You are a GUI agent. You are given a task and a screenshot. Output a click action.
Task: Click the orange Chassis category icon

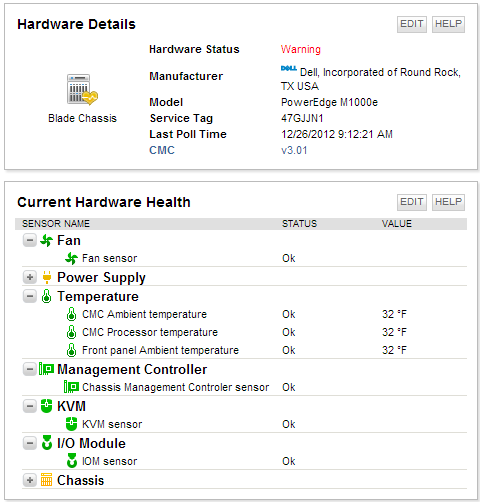coord(46,480)
